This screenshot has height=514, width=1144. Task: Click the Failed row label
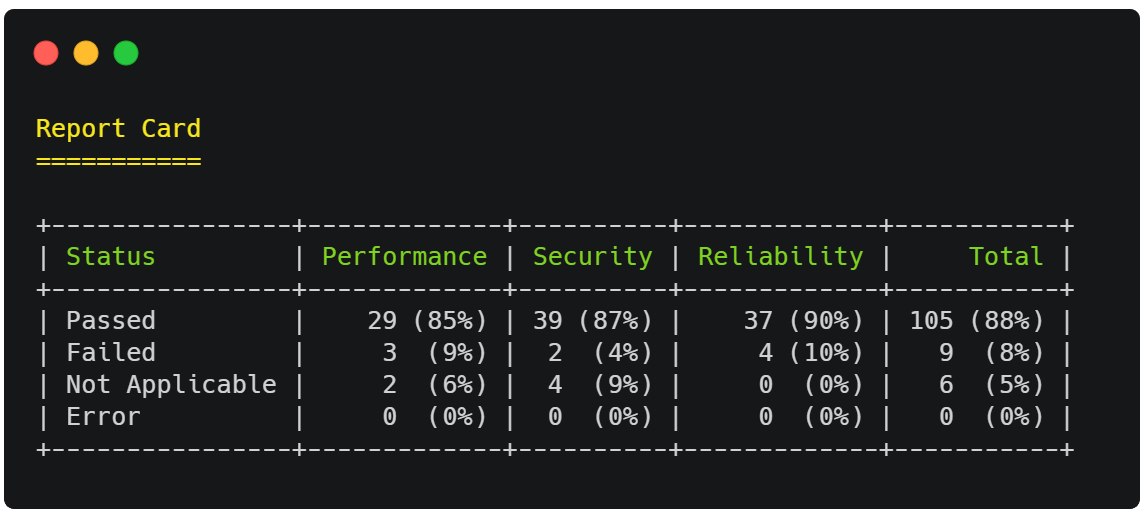(111, 353)
